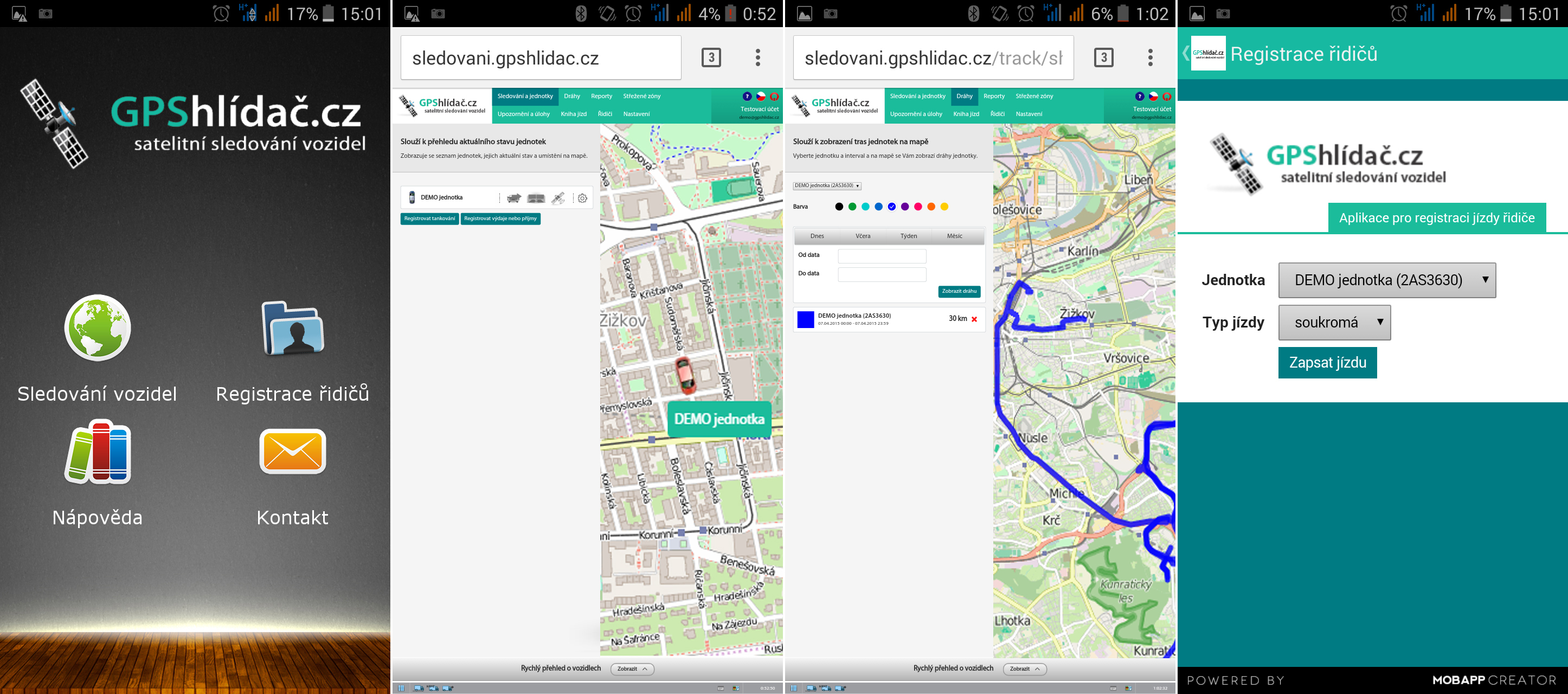Open Řidiči menu on Dráhy routes screen

point(997,114)
